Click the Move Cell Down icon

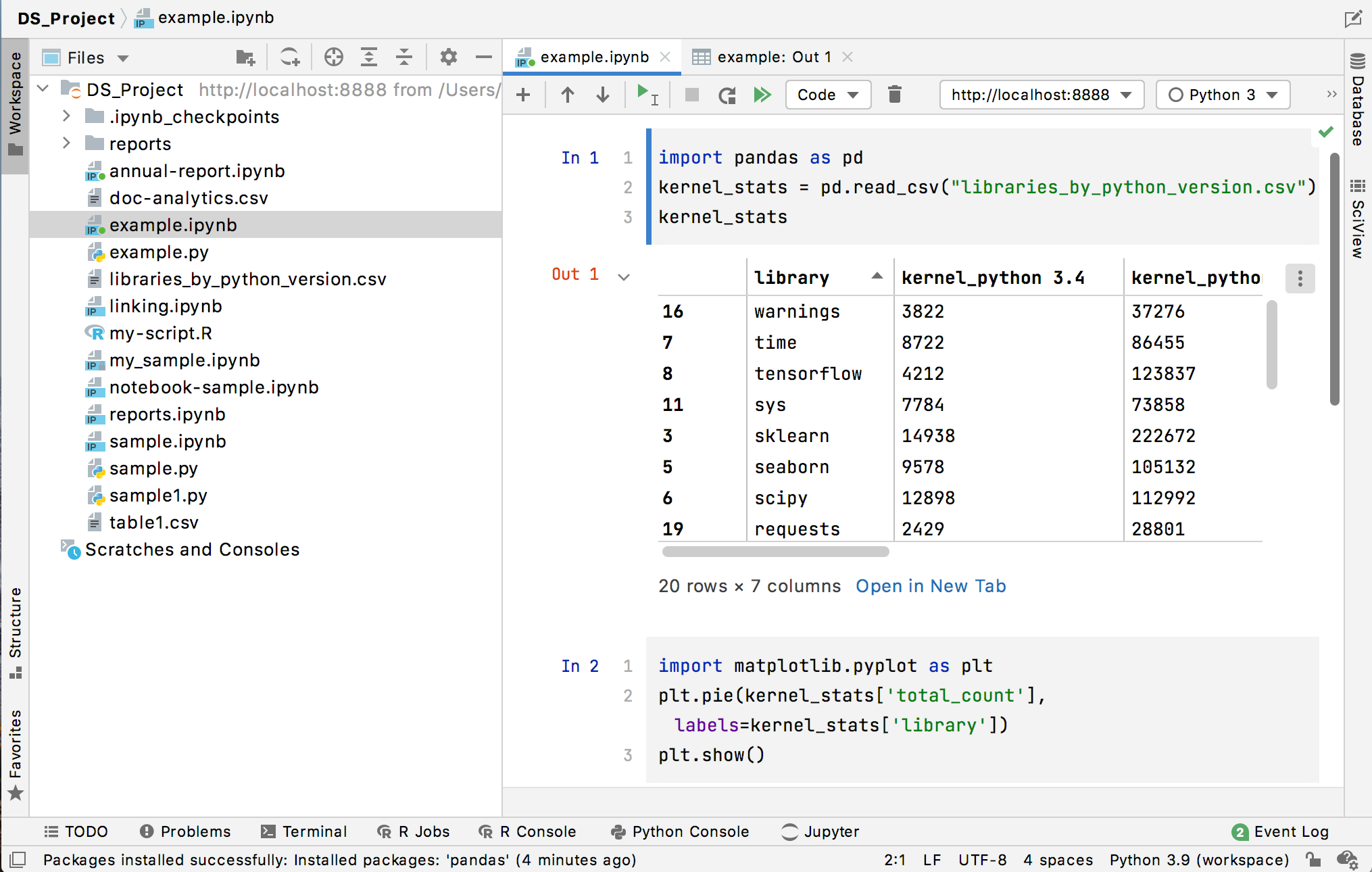(602, 93)
